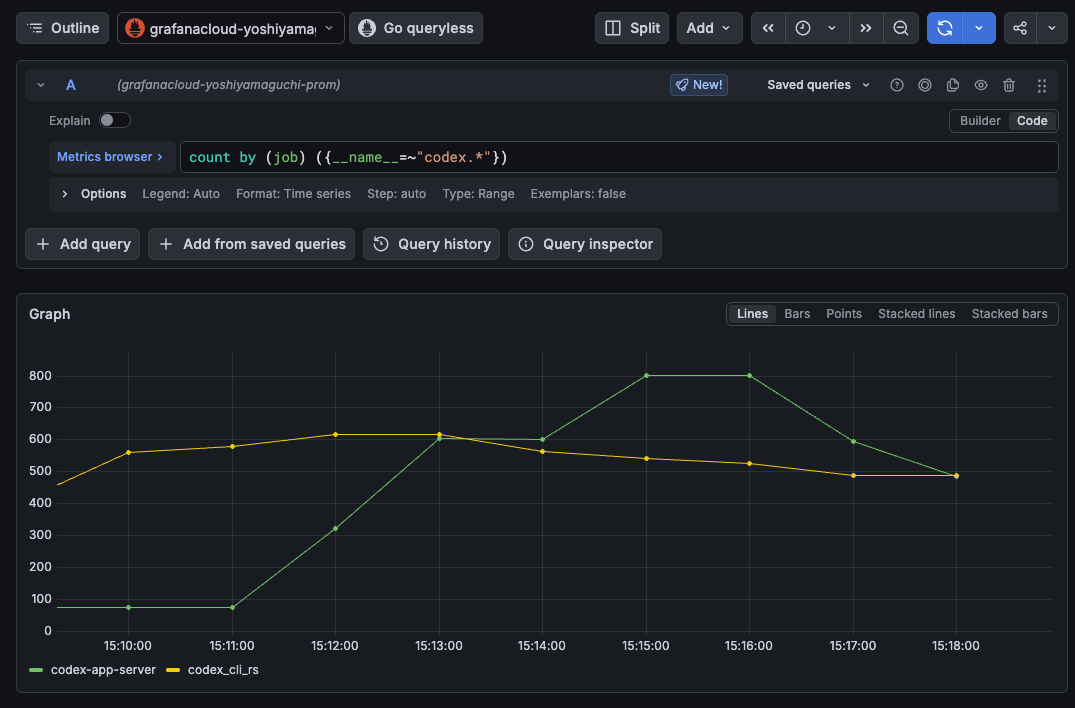
Task: Open the grafanacloud data source picker
Action: [230, 28]
